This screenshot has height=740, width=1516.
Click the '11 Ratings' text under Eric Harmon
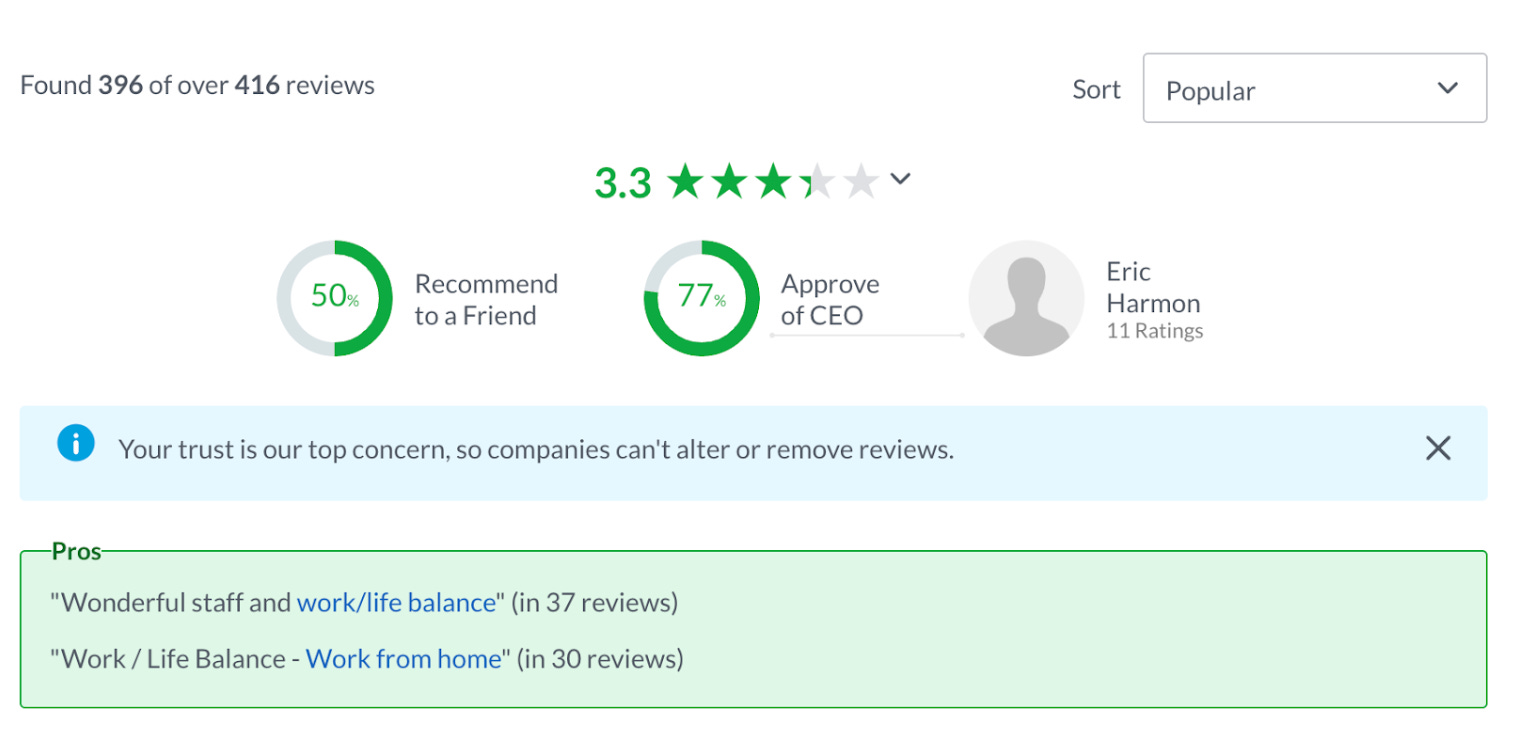pos(1154,330)
